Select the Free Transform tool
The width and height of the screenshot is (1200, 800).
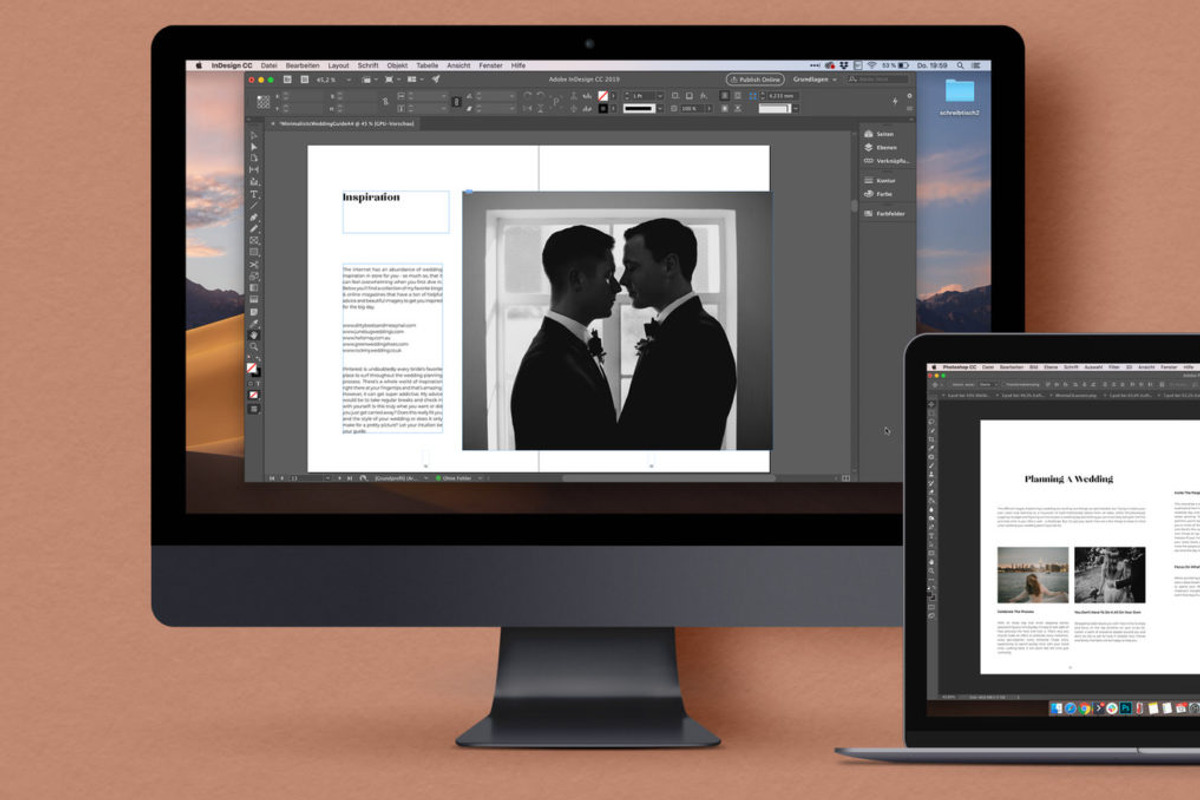pyautogui.click(x=254, y=277)
